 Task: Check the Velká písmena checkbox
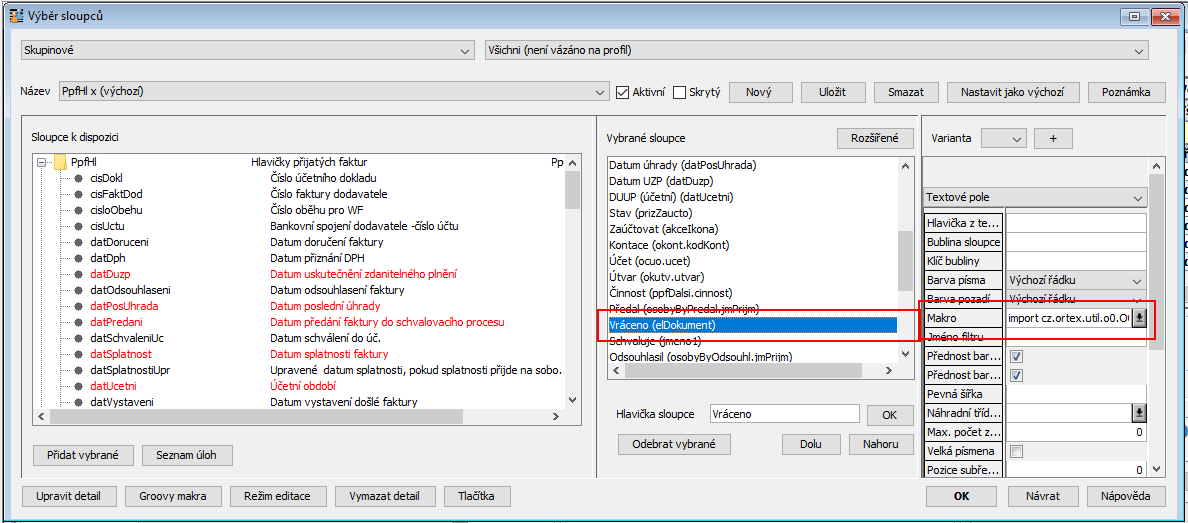[1017, 451]
